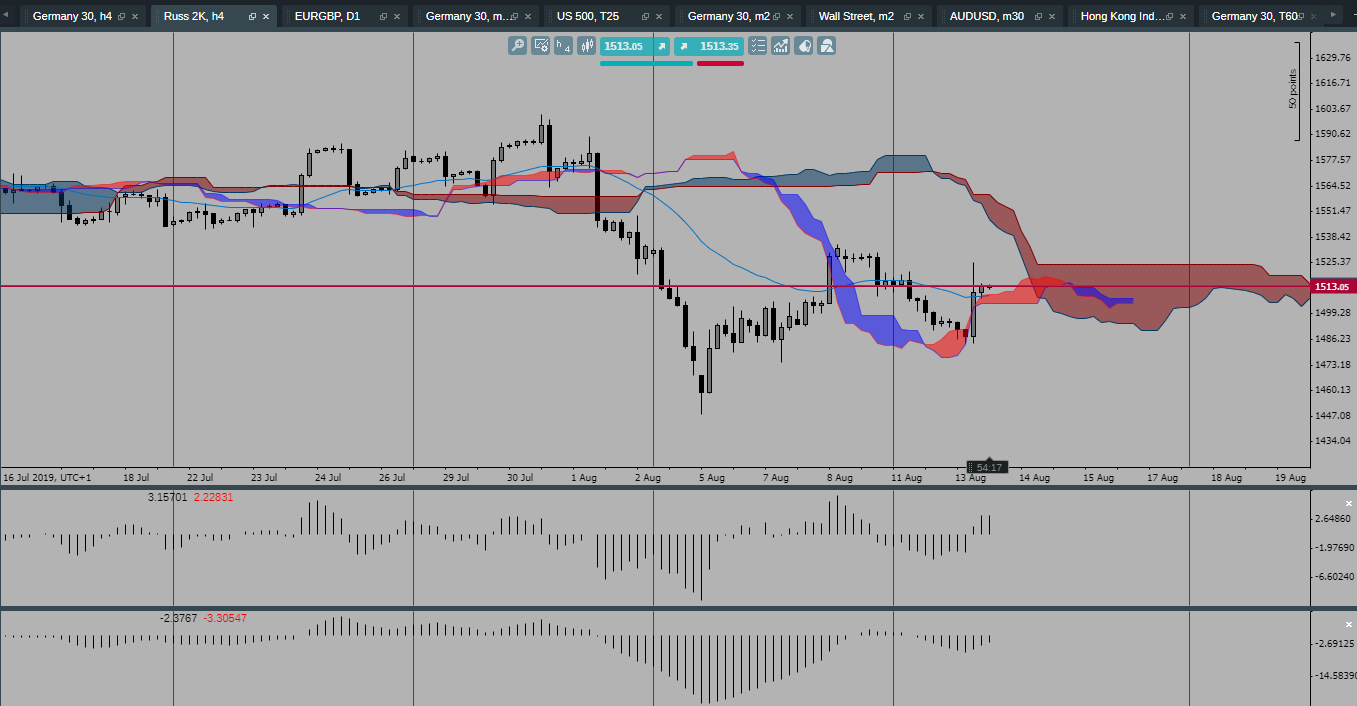Image resolution: width=1357 pixels, height=706 pixels.
Task: Open technical indicators chart icon
Action: (x=781, y=46)
